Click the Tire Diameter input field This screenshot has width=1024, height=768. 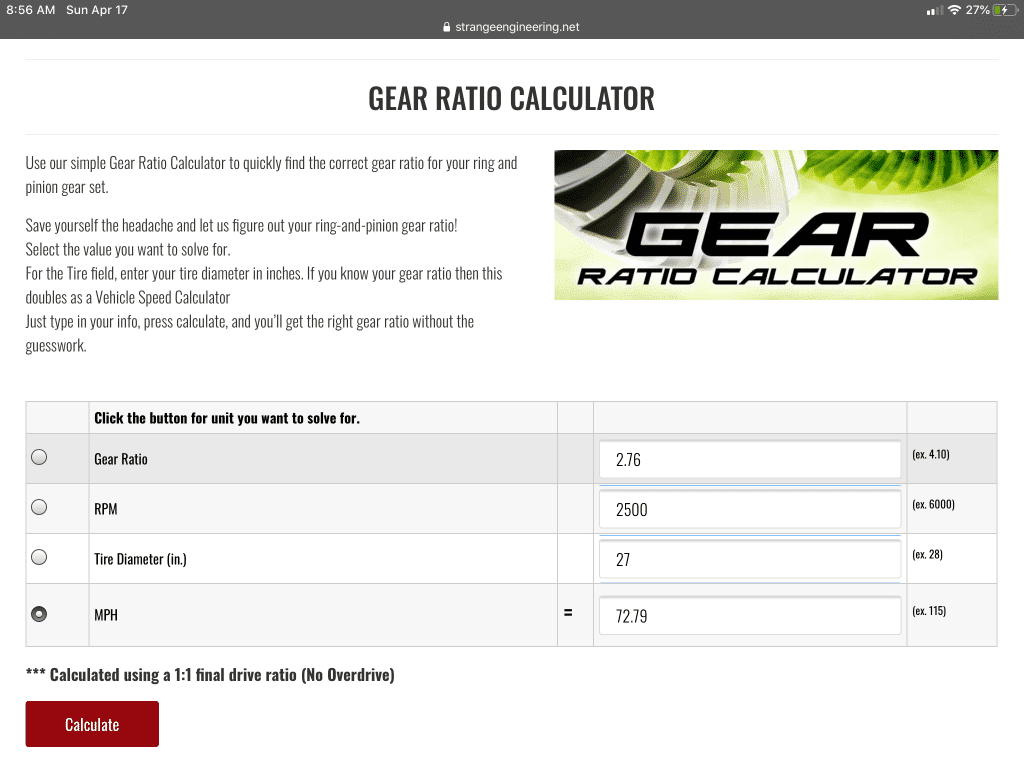(x=750, y=559)
